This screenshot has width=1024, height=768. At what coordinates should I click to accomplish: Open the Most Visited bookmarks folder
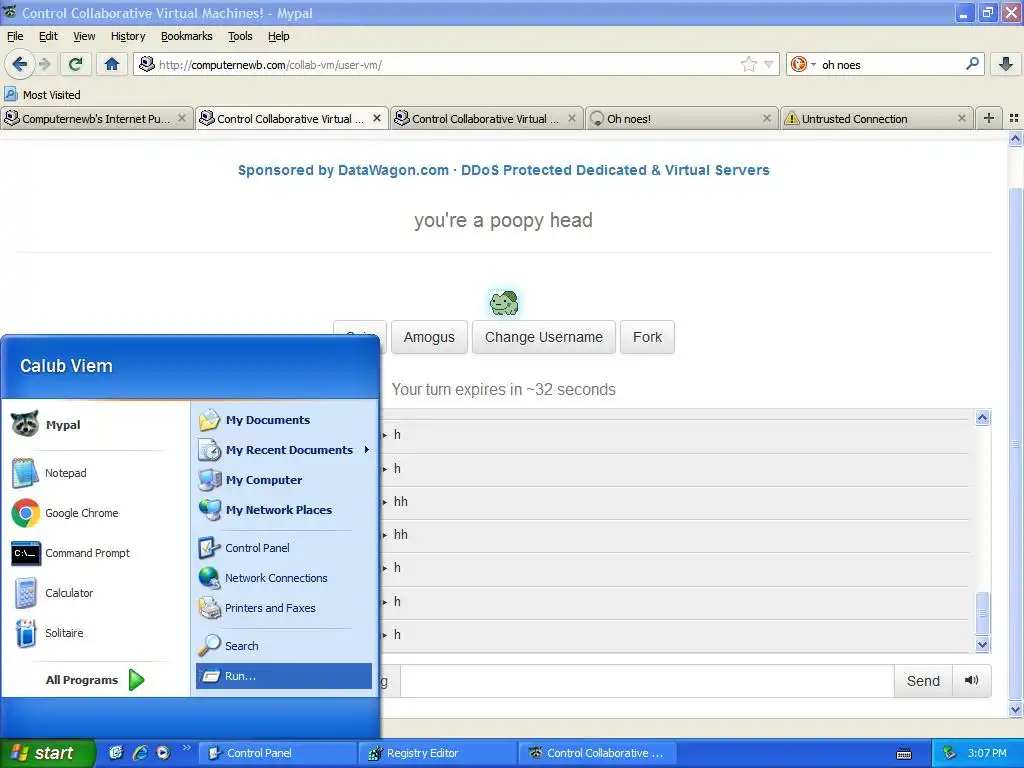coord(42,95)
